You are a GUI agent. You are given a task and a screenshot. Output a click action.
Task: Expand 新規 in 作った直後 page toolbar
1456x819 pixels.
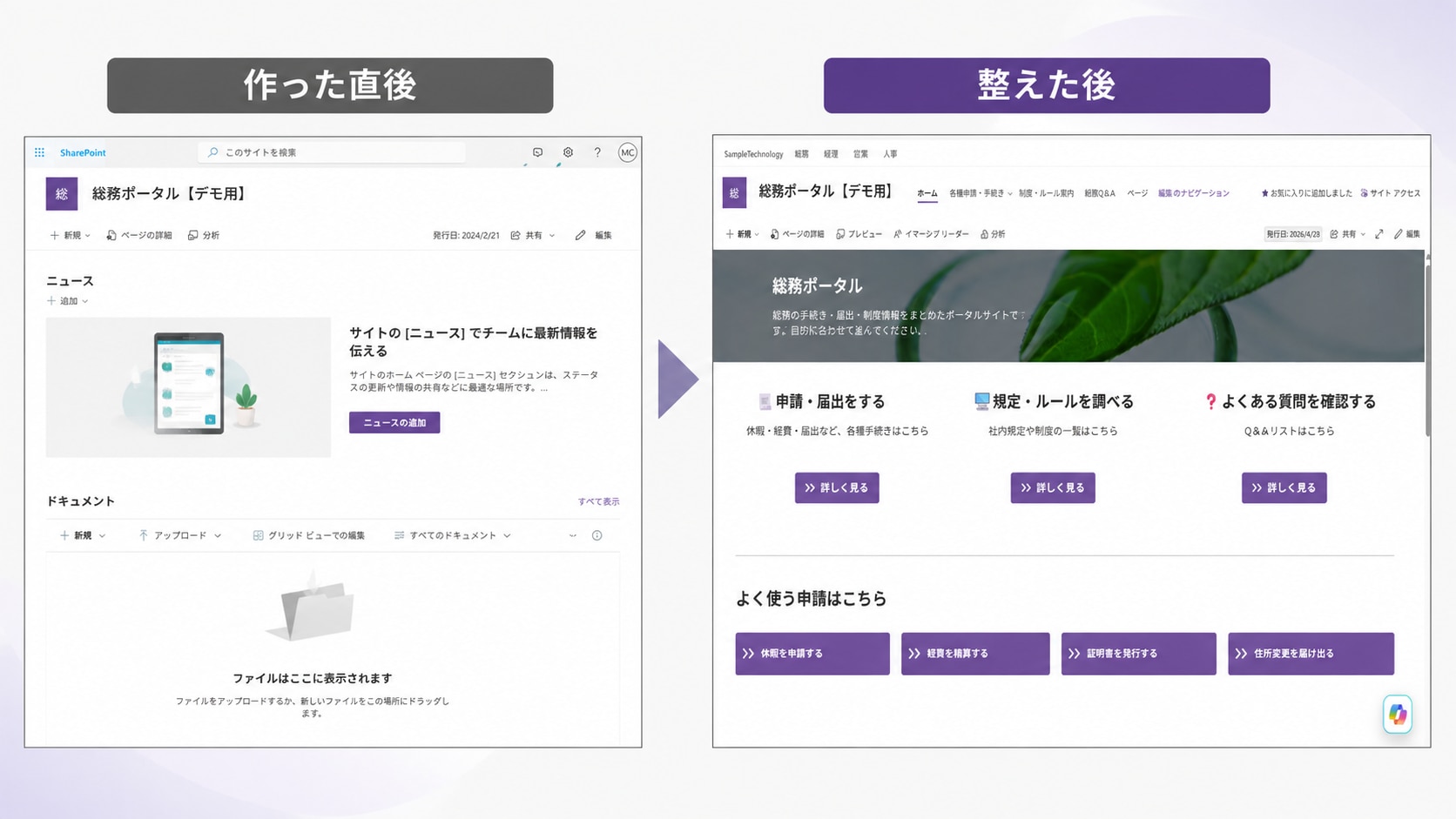click(71, 235)
